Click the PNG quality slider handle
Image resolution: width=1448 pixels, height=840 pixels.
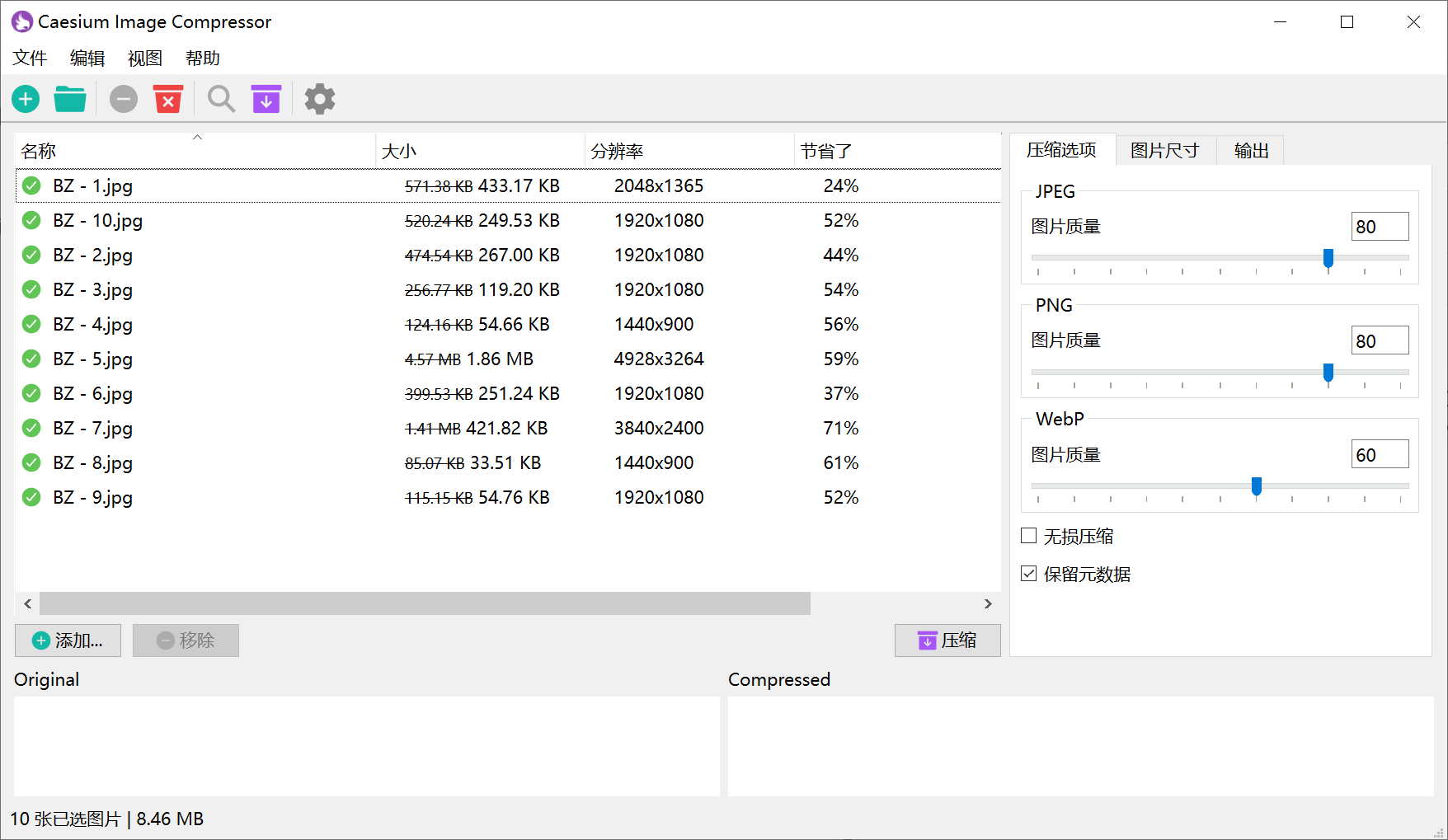(x=1328, y=373)
